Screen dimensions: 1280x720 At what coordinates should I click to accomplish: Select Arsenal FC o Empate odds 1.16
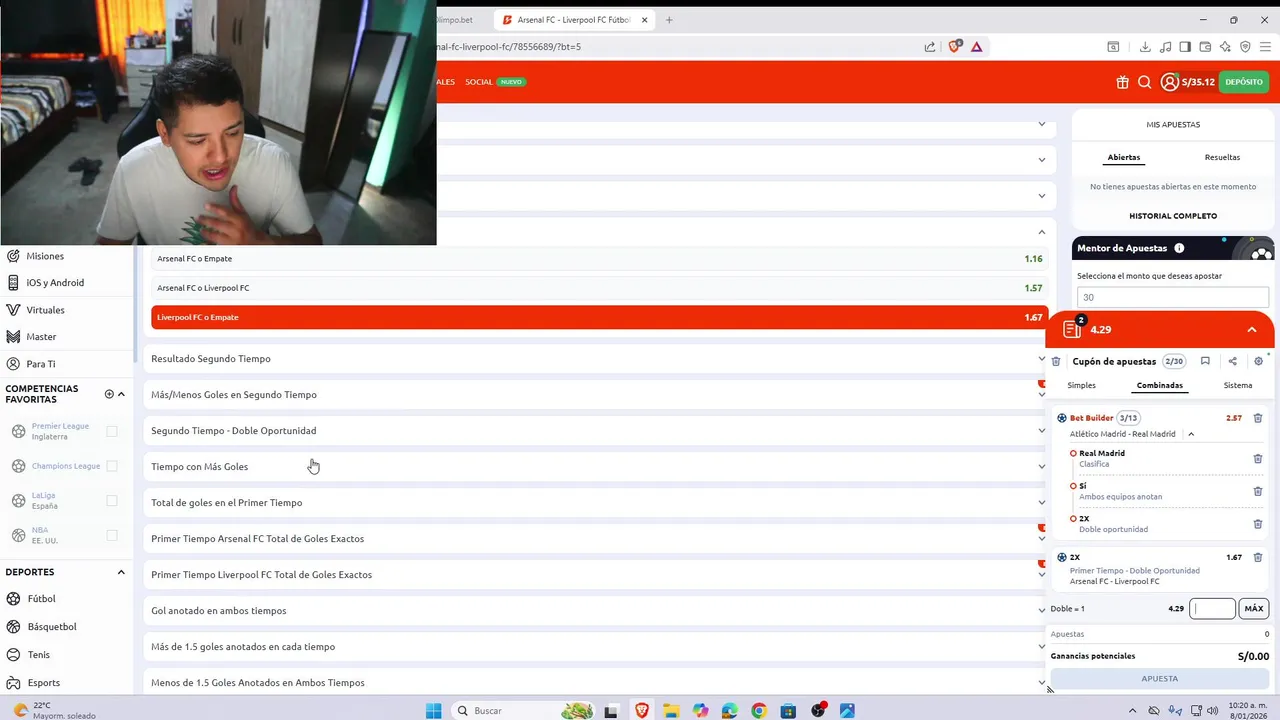tap(599, 259)
